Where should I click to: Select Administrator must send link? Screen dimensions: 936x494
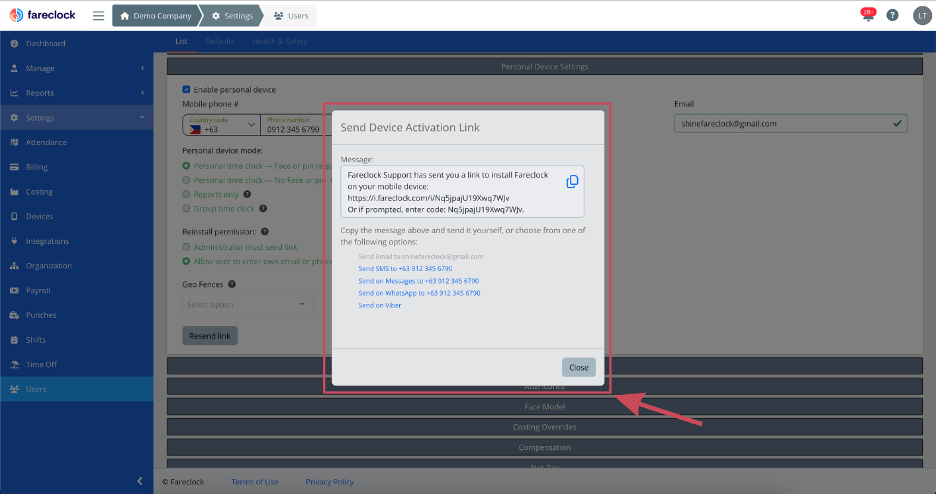coord(186,247)
